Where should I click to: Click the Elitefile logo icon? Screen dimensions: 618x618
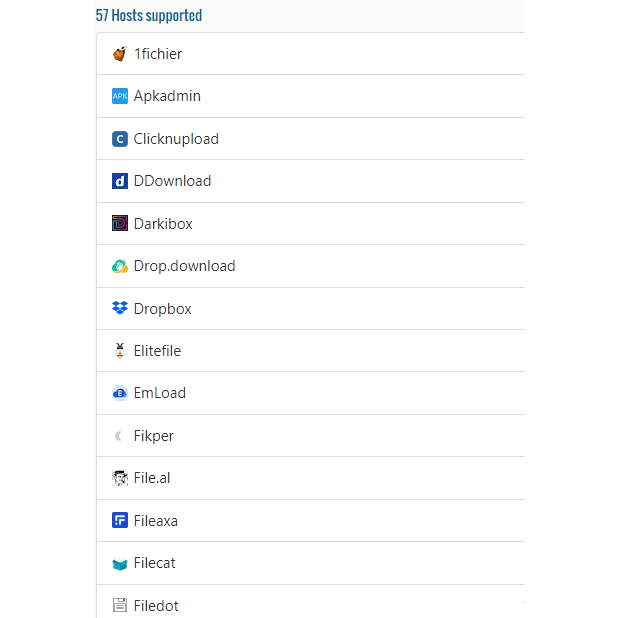tap(120, 351)
